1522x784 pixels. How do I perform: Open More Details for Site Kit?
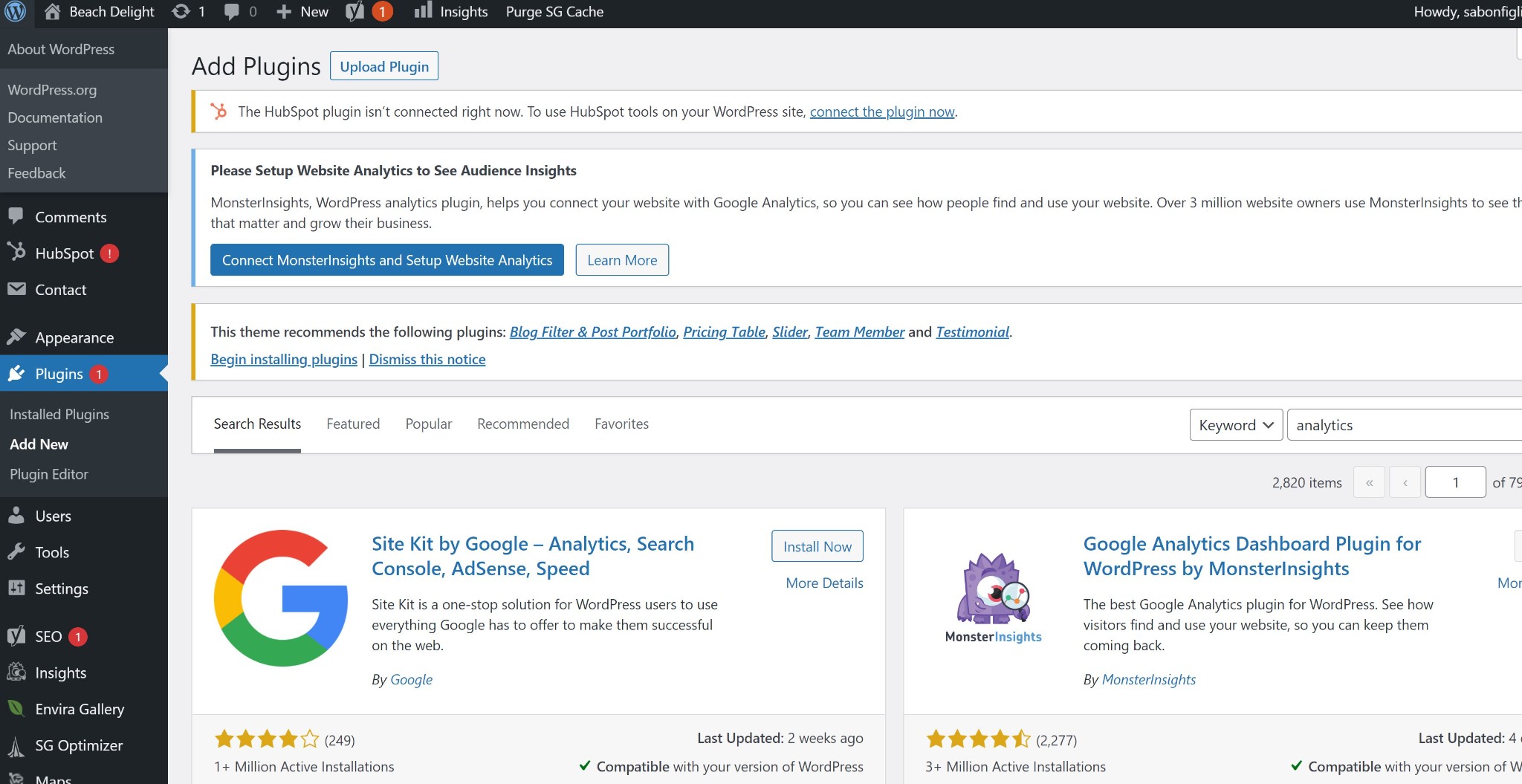pyautogui.click(x=825, y=583)
